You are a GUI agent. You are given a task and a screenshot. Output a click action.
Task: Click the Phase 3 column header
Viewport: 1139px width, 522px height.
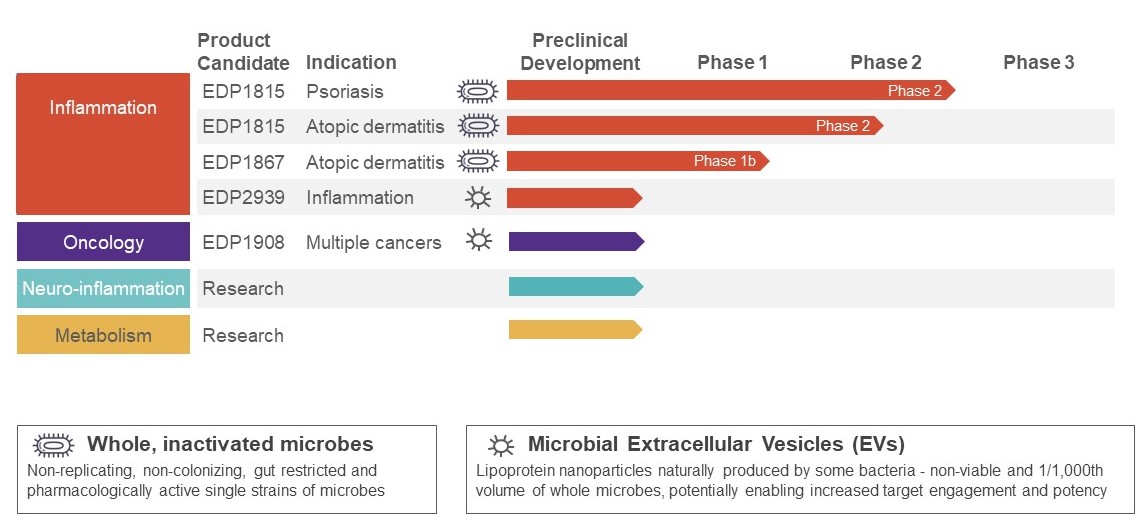coord(1038,62)
